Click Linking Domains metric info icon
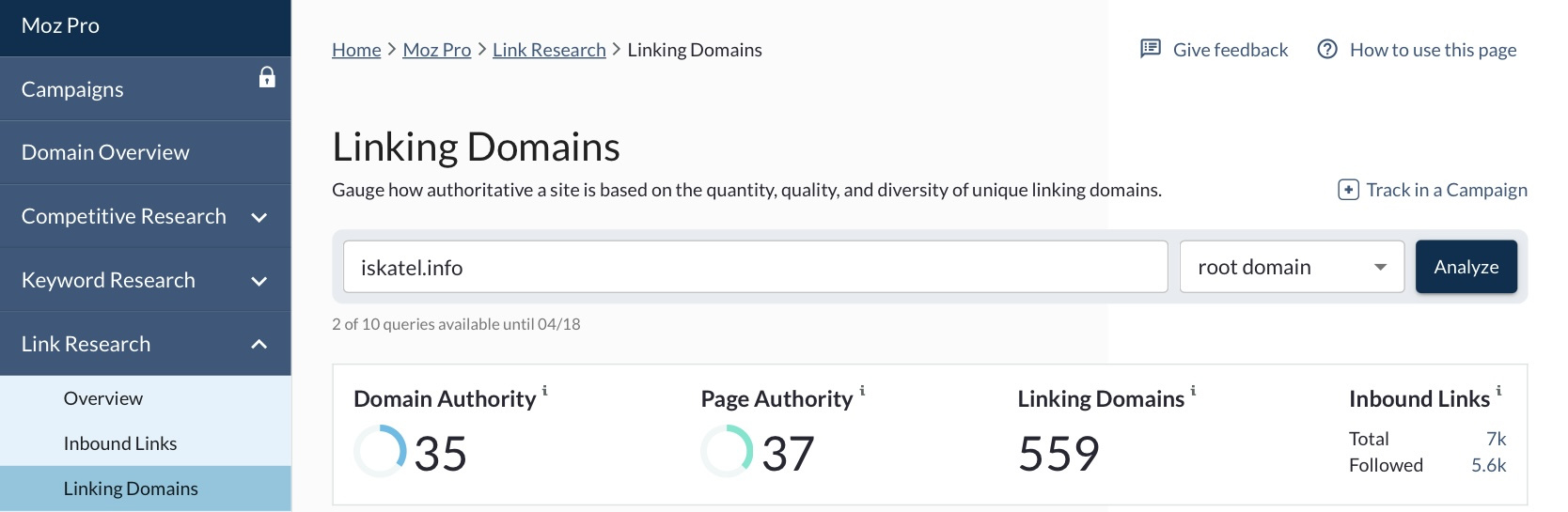The height and width of the screenshot is (512, 1568). click(x=1193, y=390)
